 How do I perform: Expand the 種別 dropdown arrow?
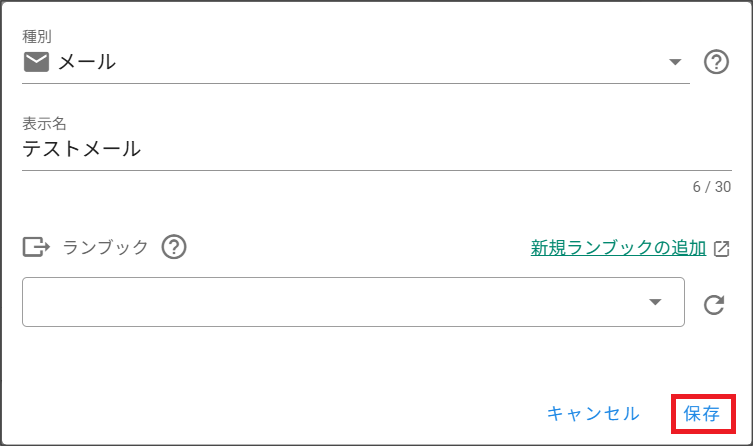tap(675, 62)
